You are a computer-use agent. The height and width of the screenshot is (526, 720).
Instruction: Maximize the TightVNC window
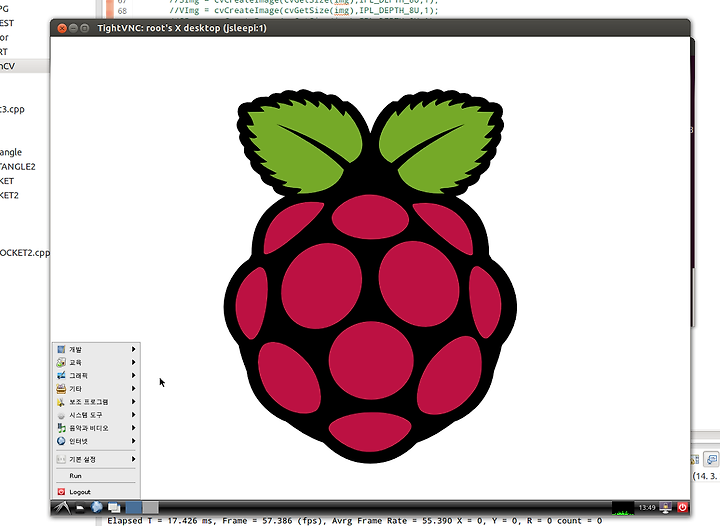point(84,28)
